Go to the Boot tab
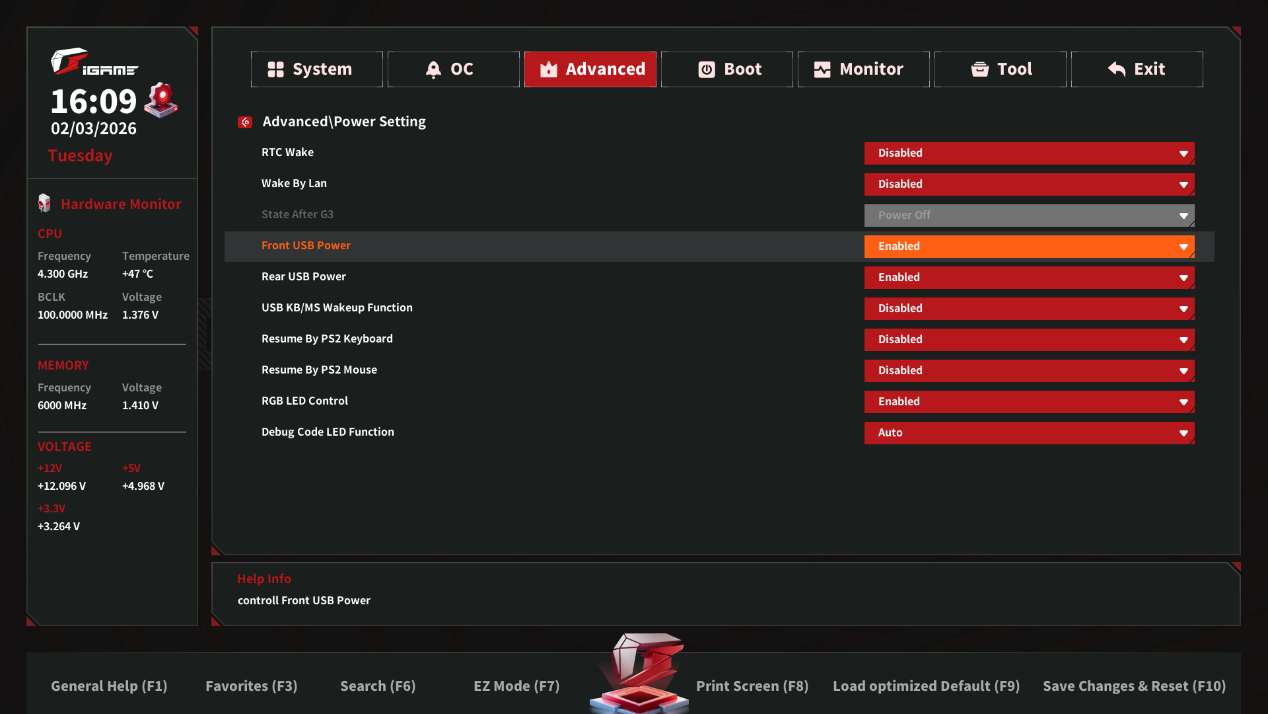The image size is (1268, 714). 727,69
